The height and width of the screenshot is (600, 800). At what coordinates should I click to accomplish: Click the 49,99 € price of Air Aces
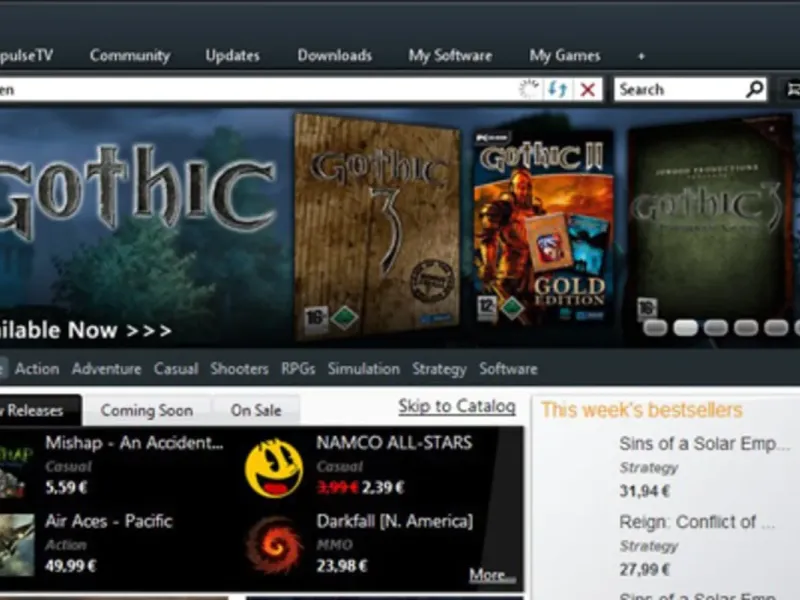point(70,566)
